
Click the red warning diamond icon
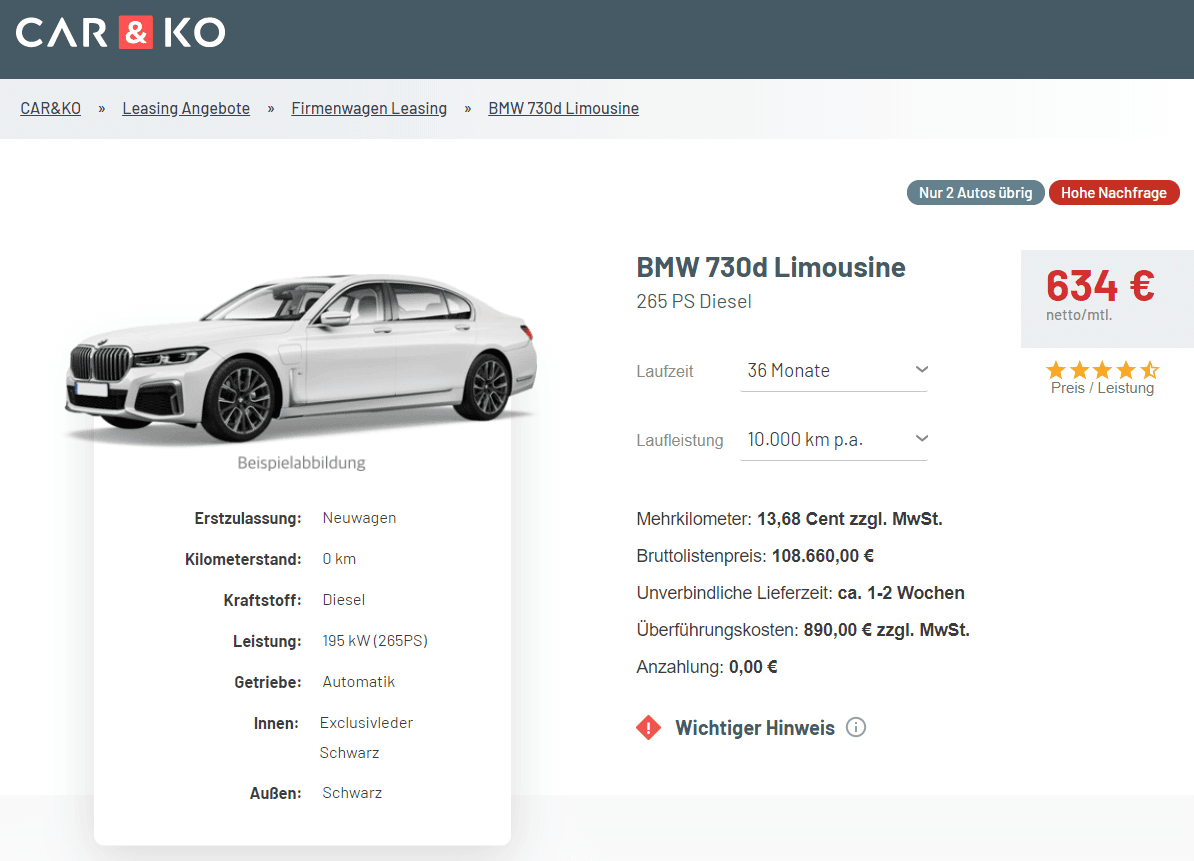pyautogui.click(x=649, y=728)
